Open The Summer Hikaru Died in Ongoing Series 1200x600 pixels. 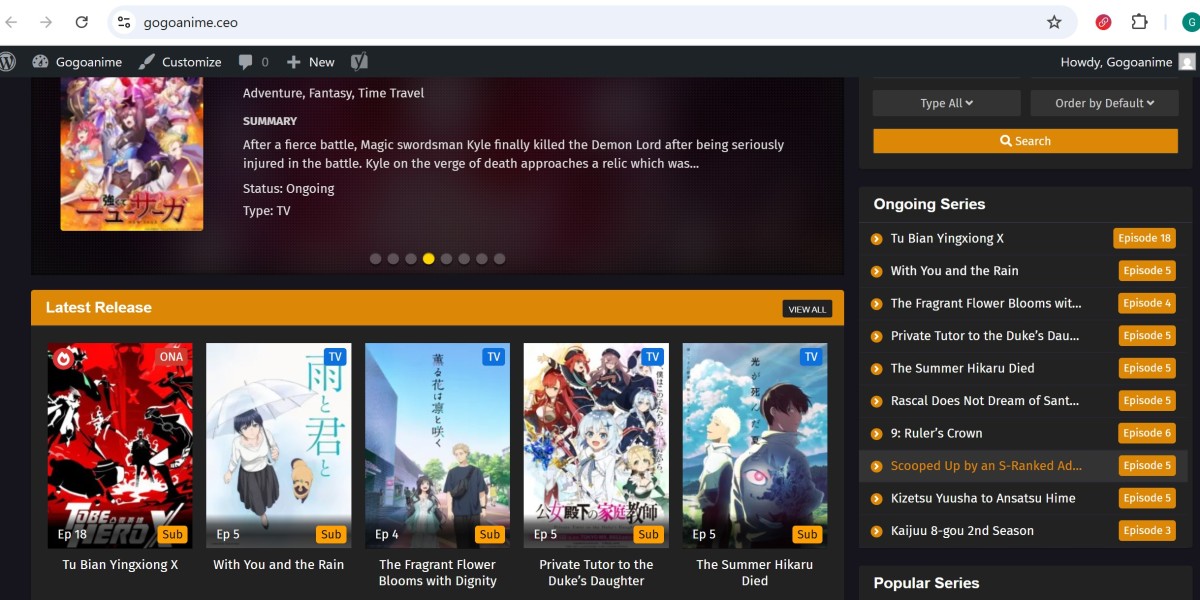pos(963,369)
